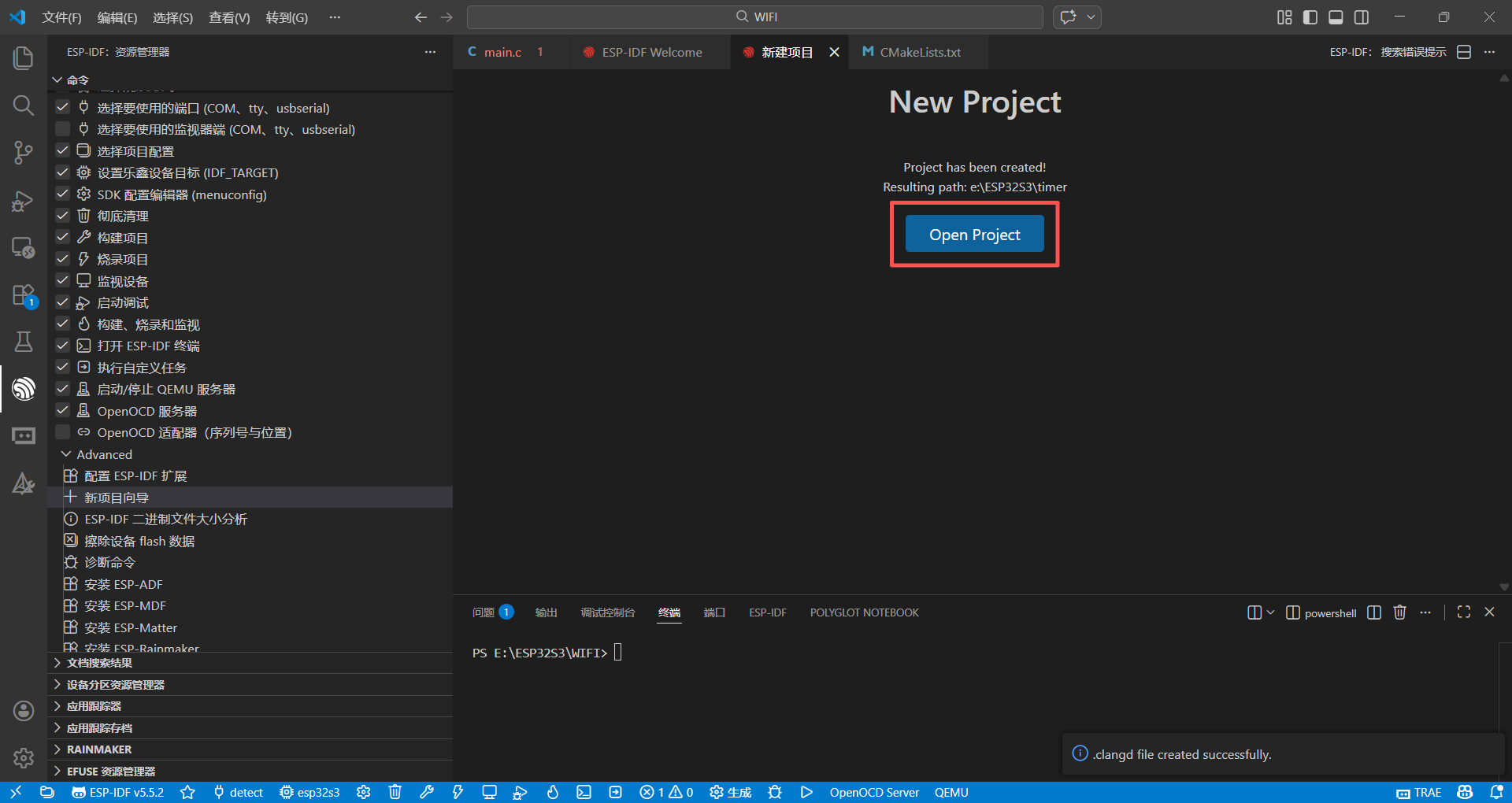The image size is (1512, 803).
Task: Click 生成 build item in status bar
Action: (x=731, y=792)
